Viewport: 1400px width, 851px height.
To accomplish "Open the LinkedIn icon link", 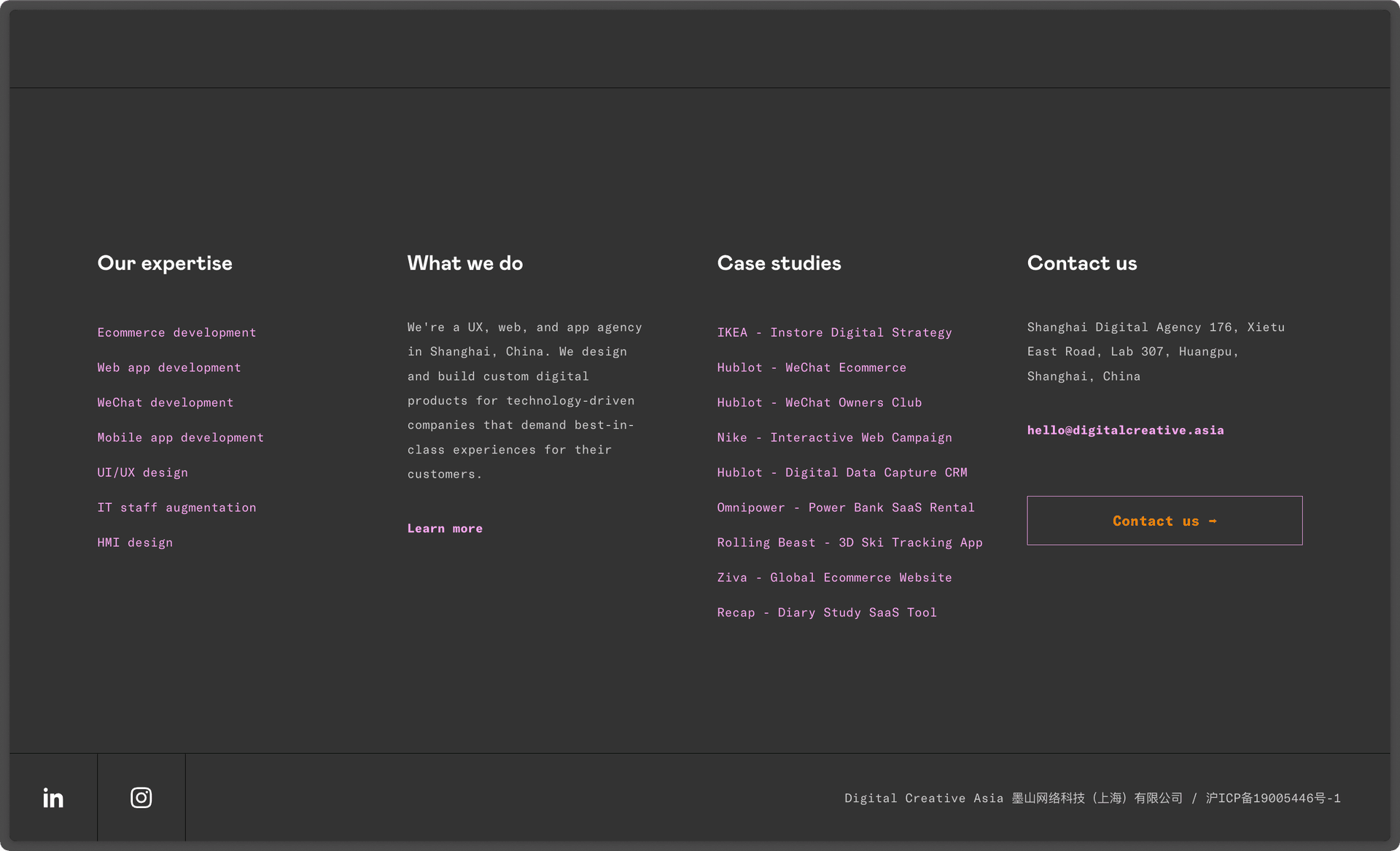I will (53, 798).
